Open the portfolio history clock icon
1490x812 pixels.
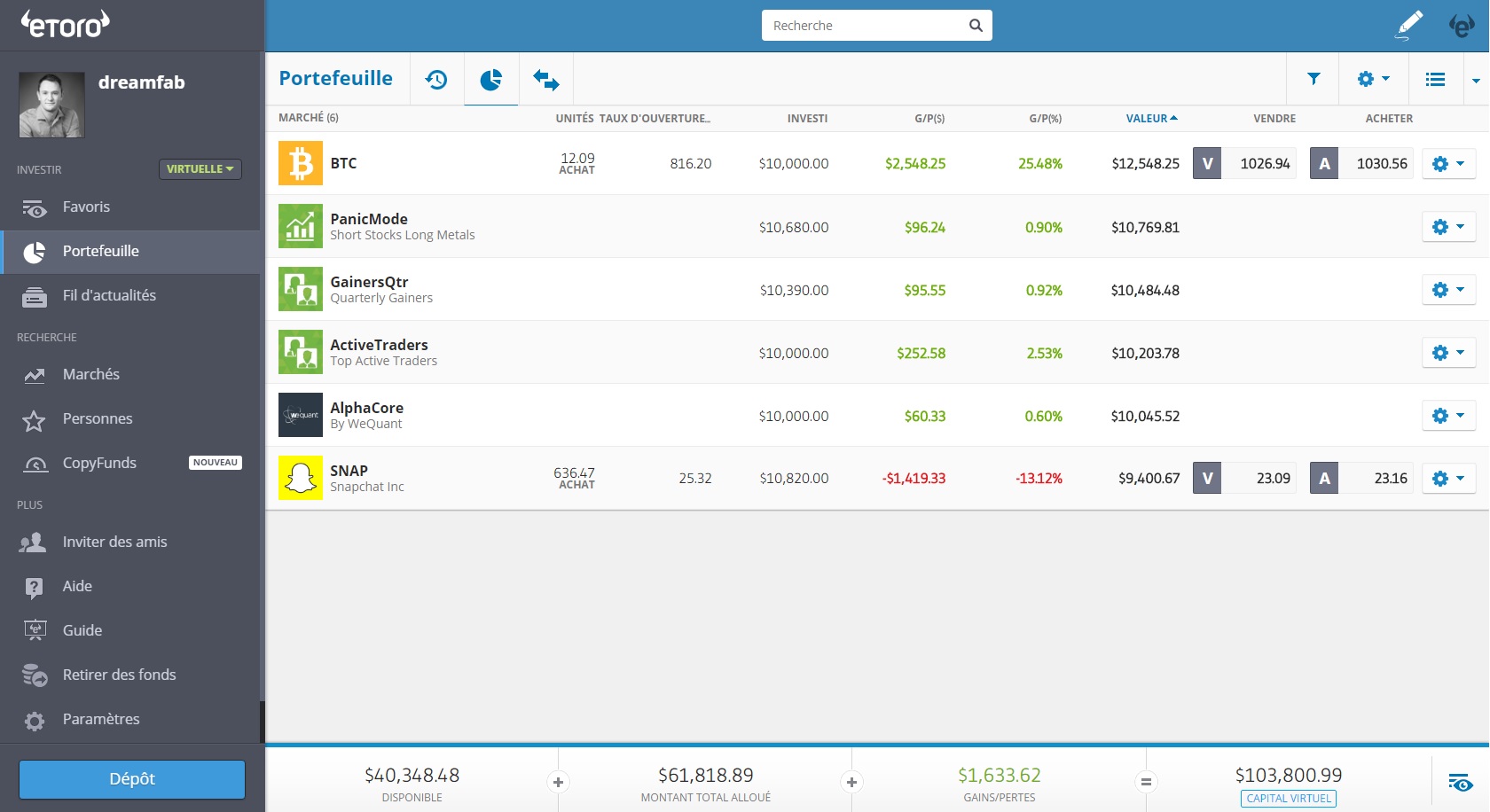coord(436,80)
